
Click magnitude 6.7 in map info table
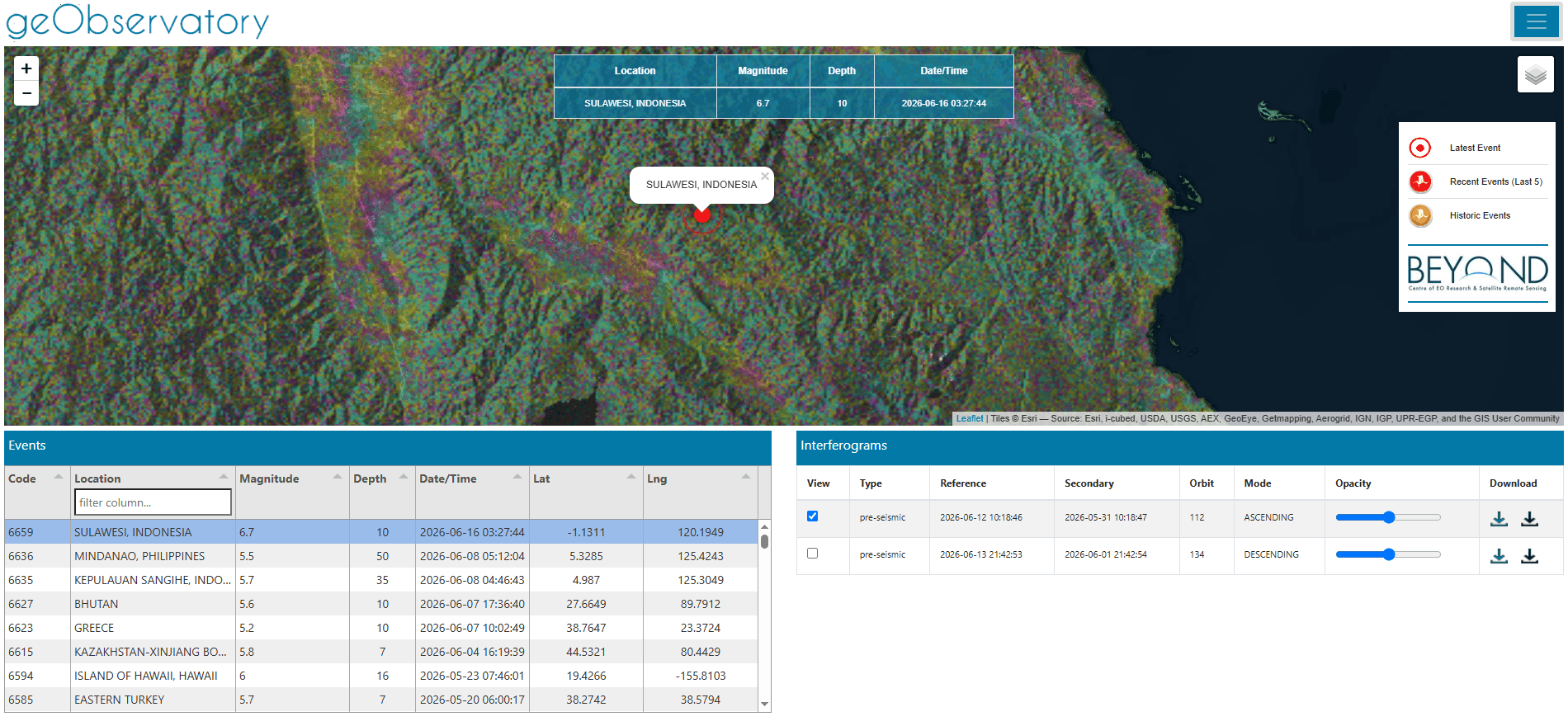(x=763, y=103)
